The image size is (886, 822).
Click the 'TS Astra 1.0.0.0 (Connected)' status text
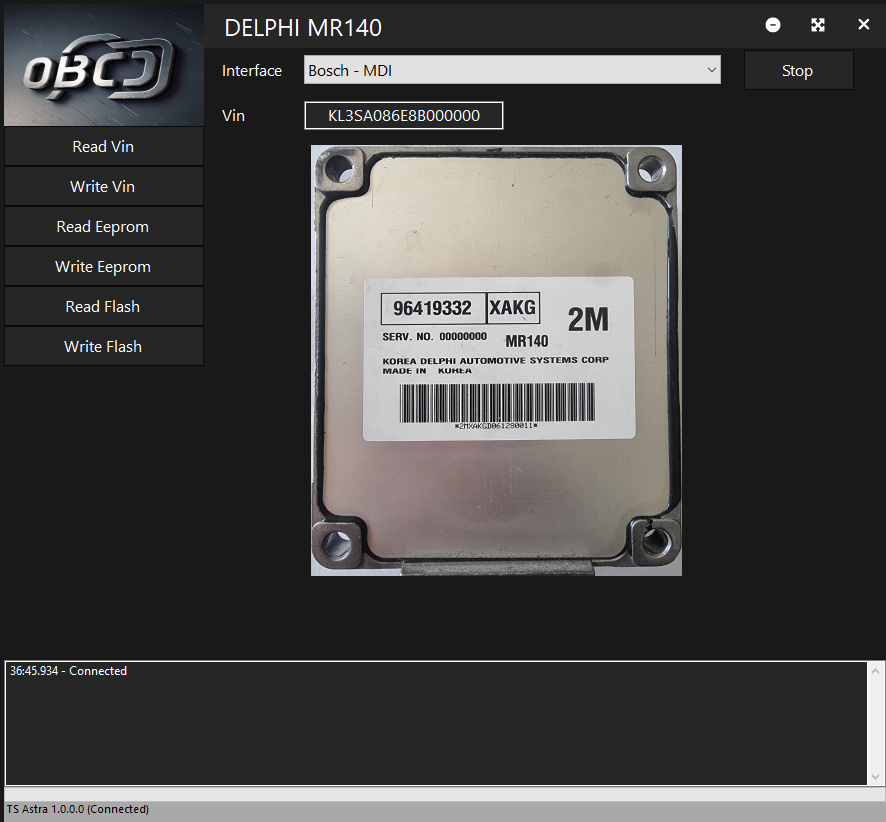(78, 809)
